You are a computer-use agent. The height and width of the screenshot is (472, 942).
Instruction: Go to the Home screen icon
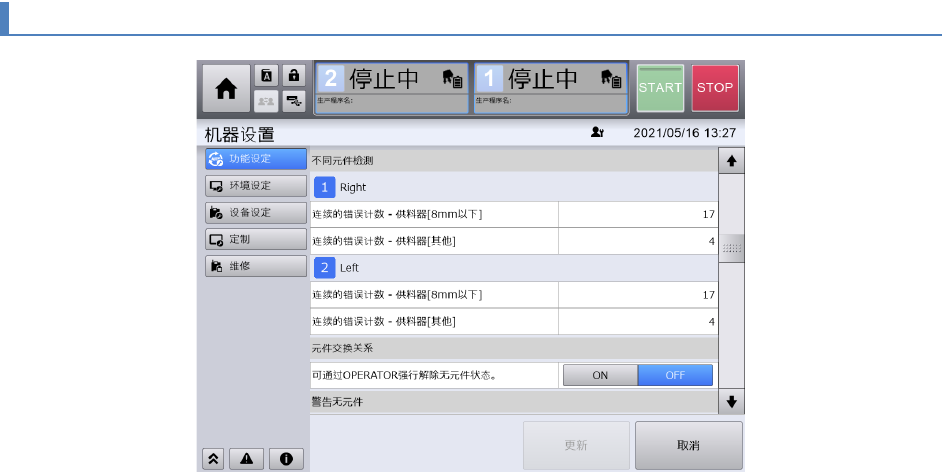click(x=226, y=89)
